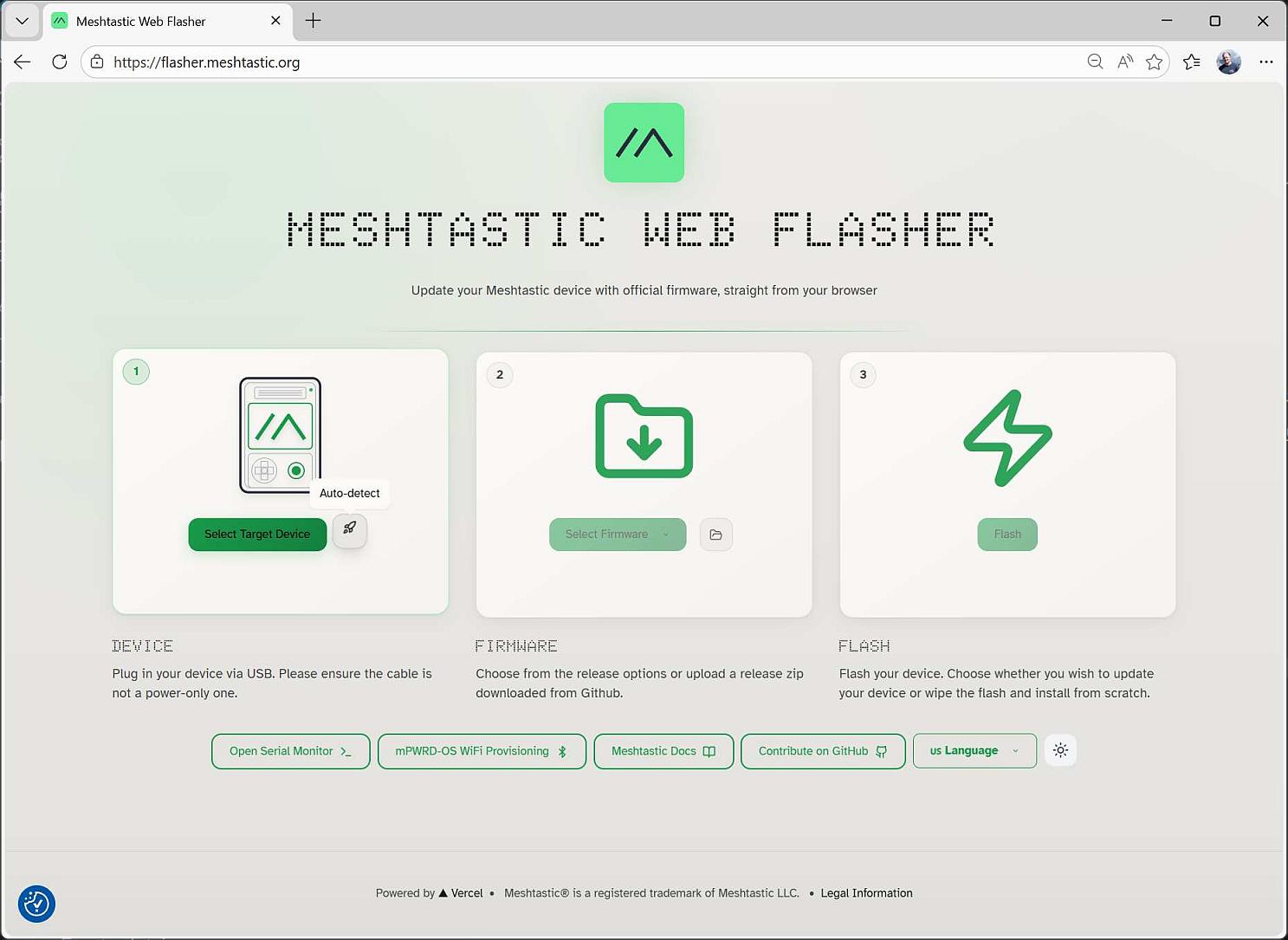The width and height of the screenshot is (1288, 940).
Task: Click the terminal icon on Open Serial Monitor
Action: [x=346, y=751]
